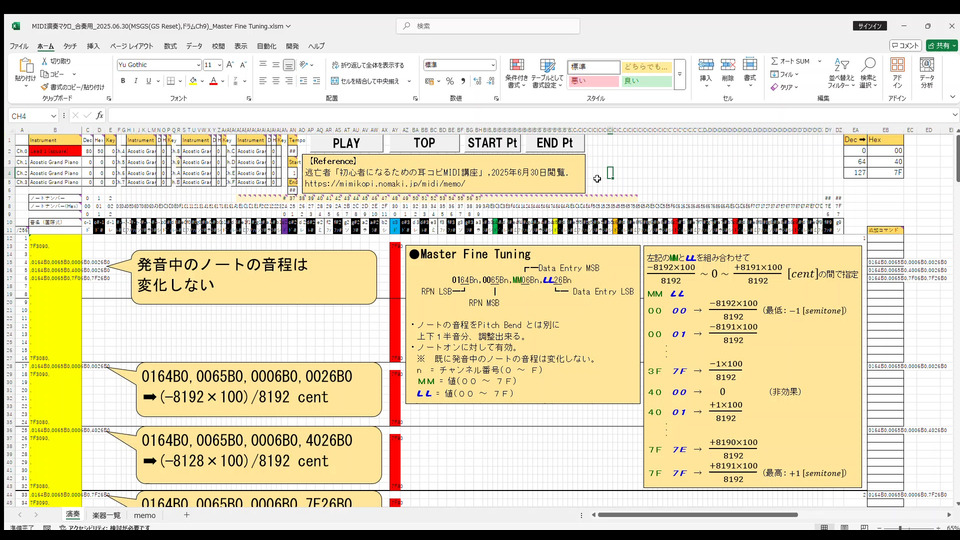Switch to the 楽器一覧 sheet tab
This screenshot has height=540, width=960.
tap(106, 515)
